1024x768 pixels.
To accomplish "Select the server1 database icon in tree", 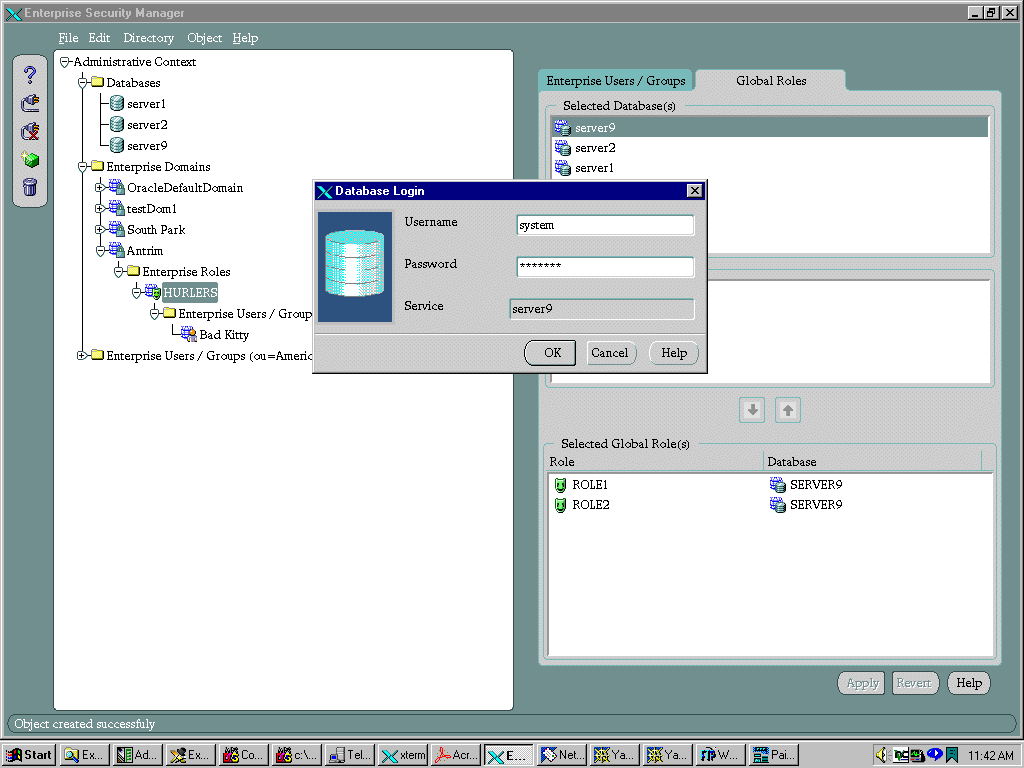I will click(x=117, y=104).
